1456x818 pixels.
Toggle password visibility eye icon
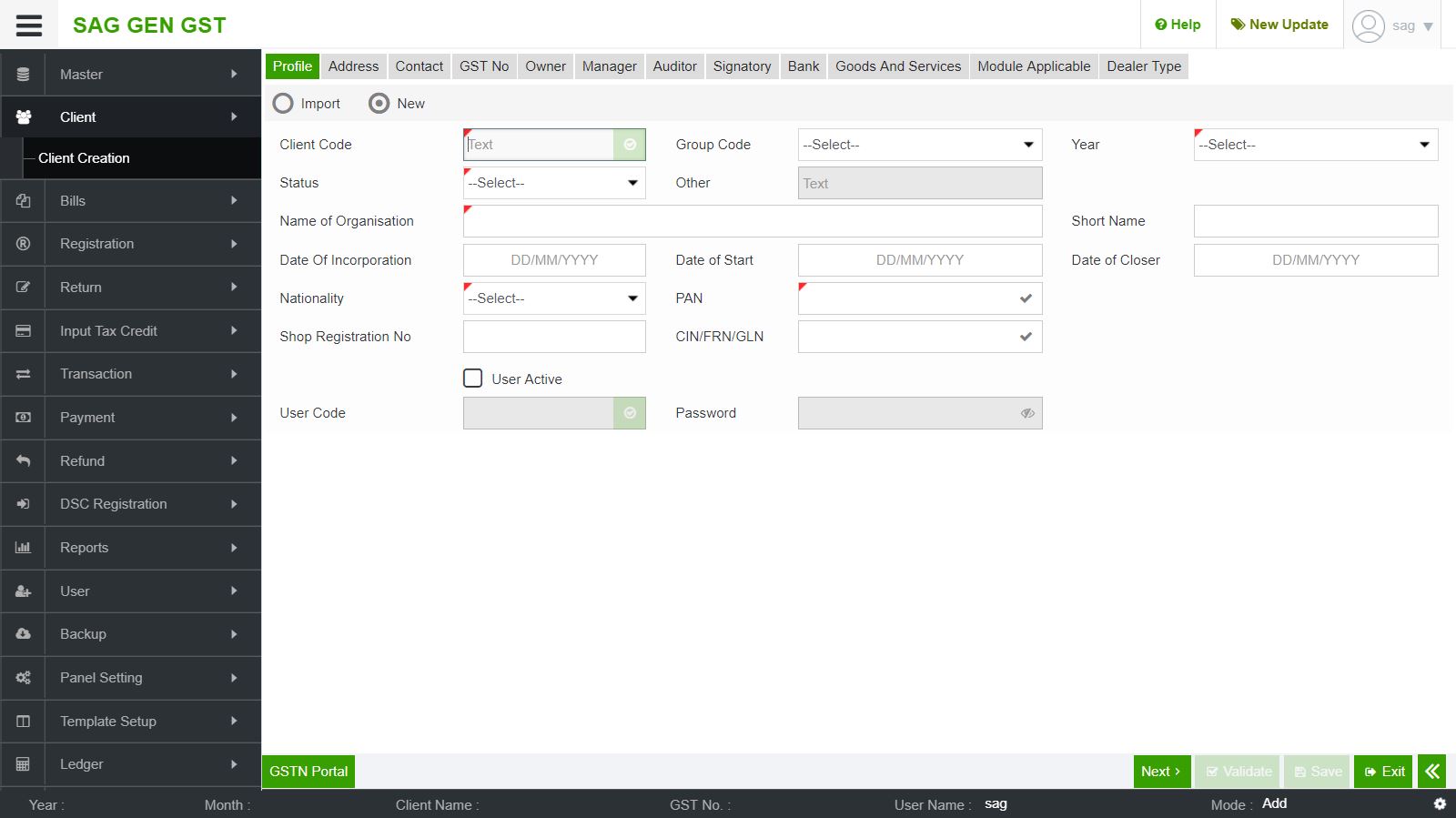1027,413
